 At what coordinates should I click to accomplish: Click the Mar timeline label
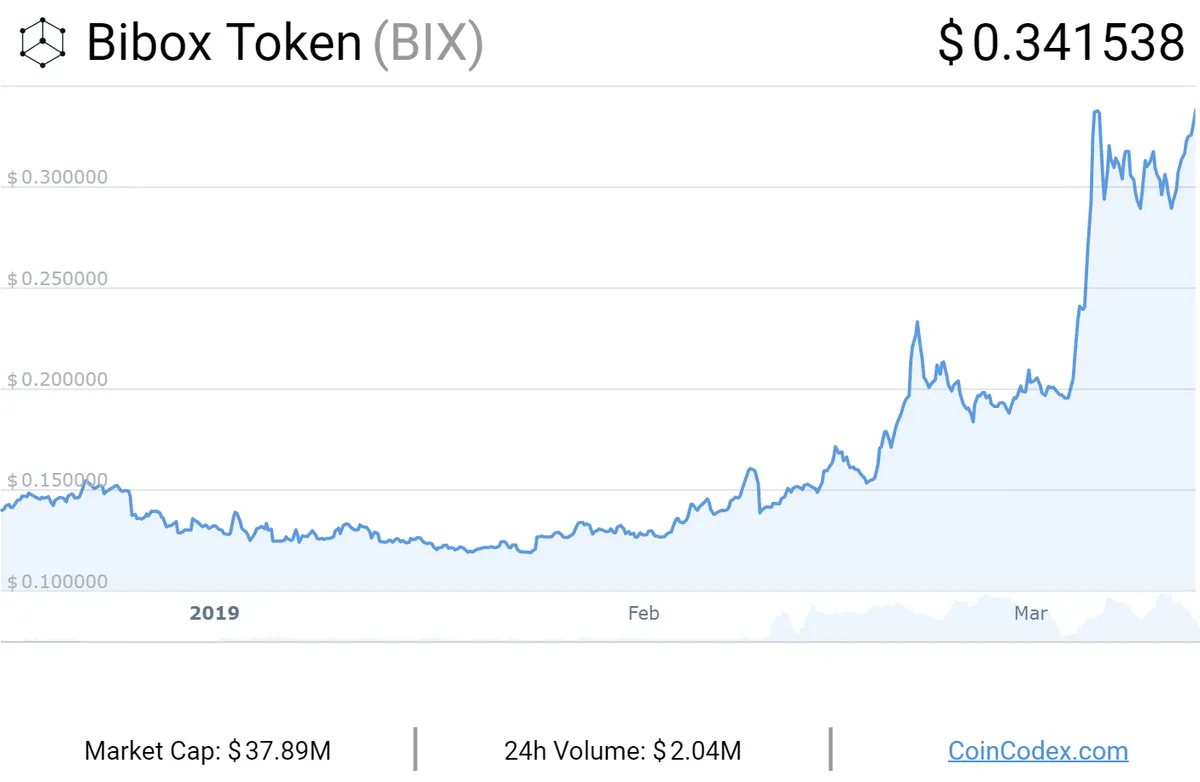1031,612
